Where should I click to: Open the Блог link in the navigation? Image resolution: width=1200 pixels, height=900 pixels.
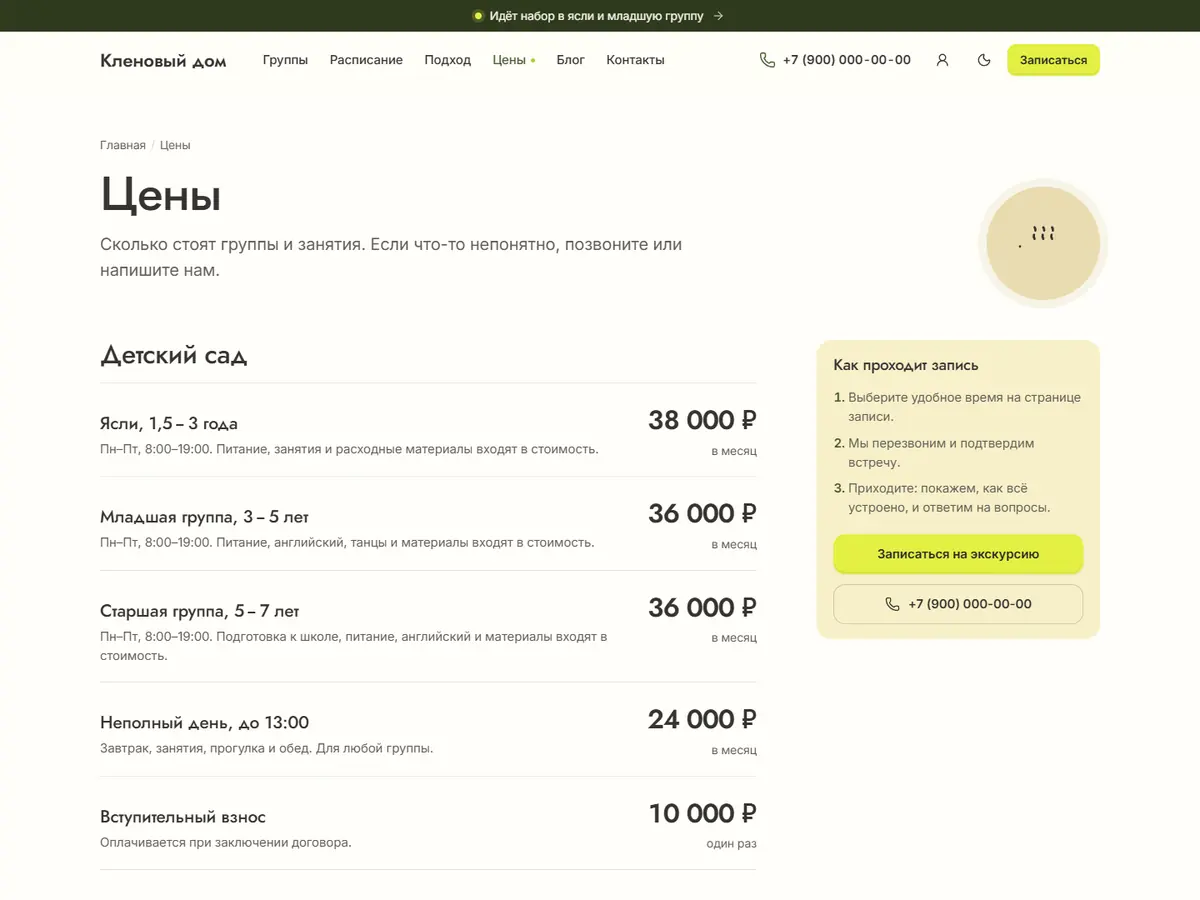(x=570, y=60)
